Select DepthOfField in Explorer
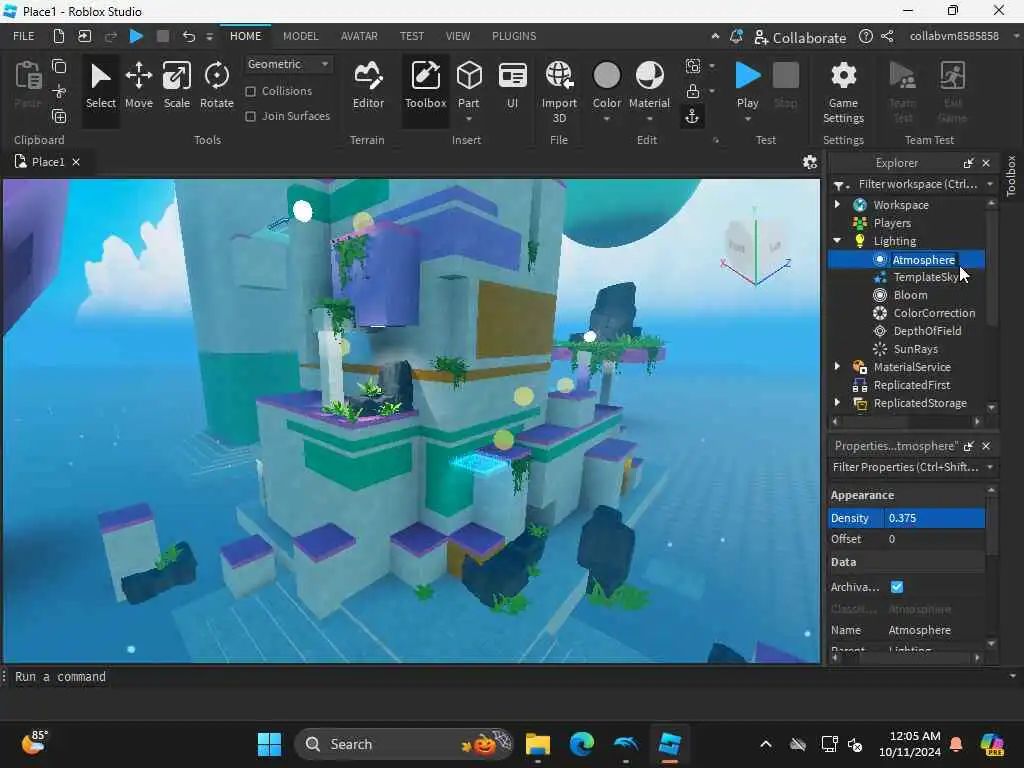 click(927, 330)
